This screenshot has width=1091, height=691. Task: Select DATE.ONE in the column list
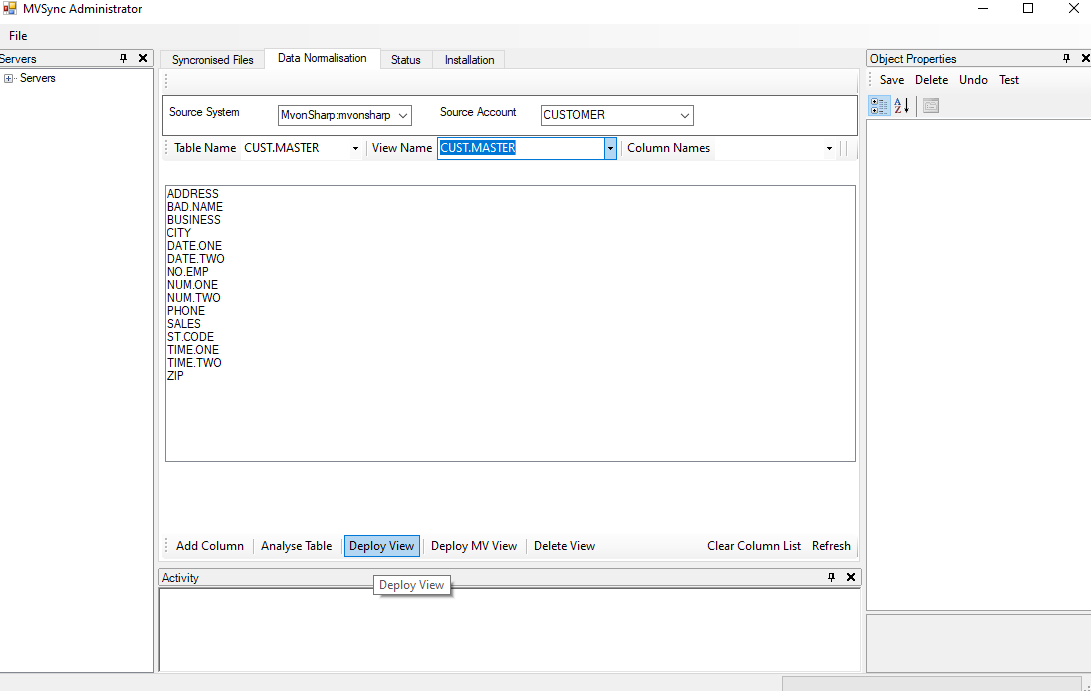click(x=194, y=246)
